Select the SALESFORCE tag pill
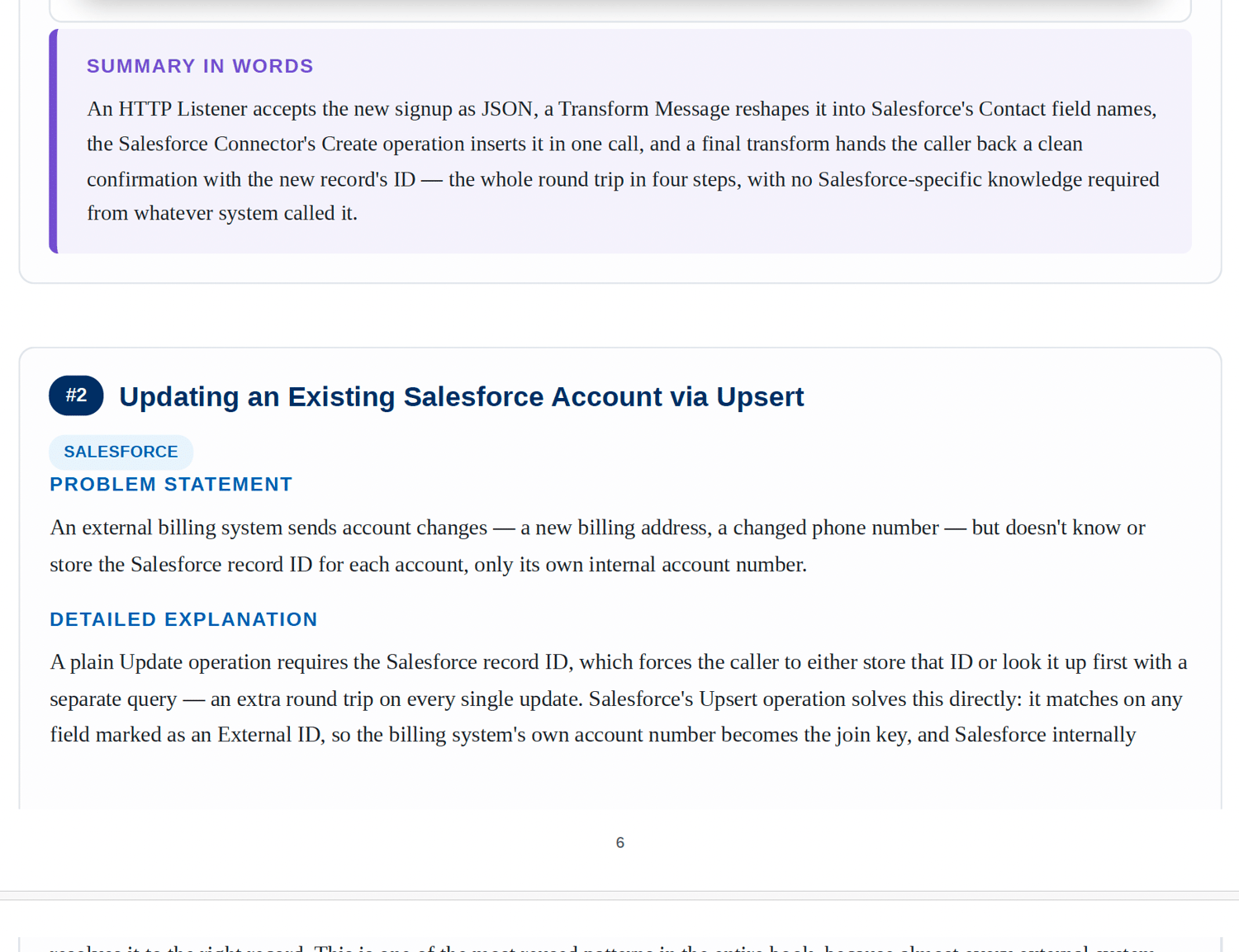Image resolution: width=1239 pixels, height=952 pixels. (121, 452)
